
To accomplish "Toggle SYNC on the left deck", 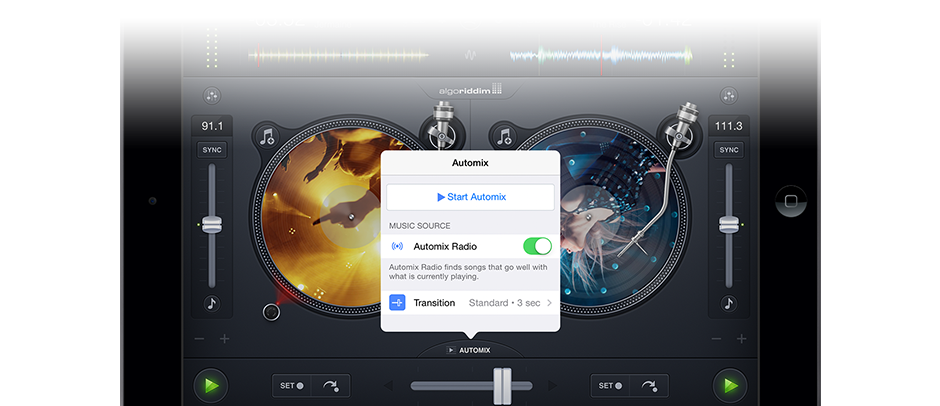I will pyautogui.click(x=211, y=150).
